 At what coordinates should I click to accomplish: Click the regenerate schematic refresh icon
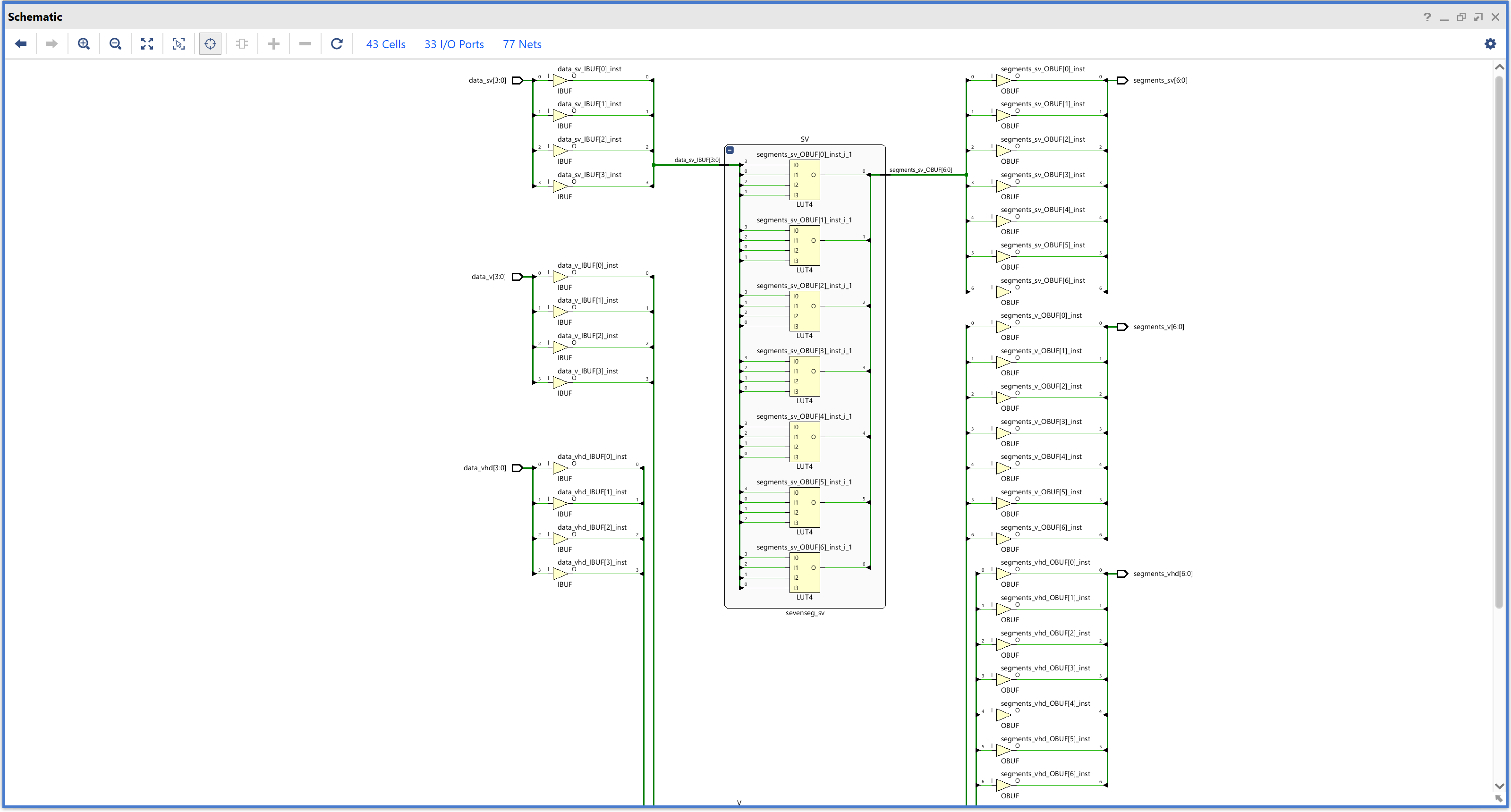[x=337, y=44]
